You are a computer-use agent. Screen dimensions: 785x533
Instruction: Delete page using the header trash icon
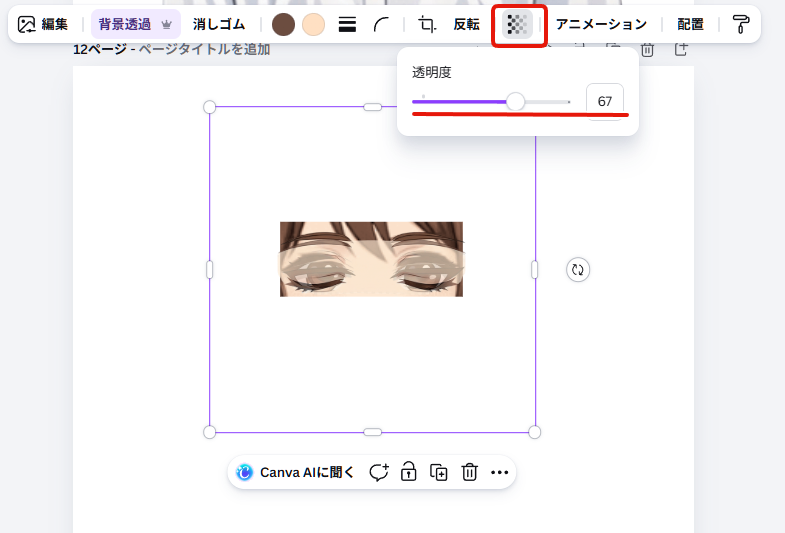(647, 49)
